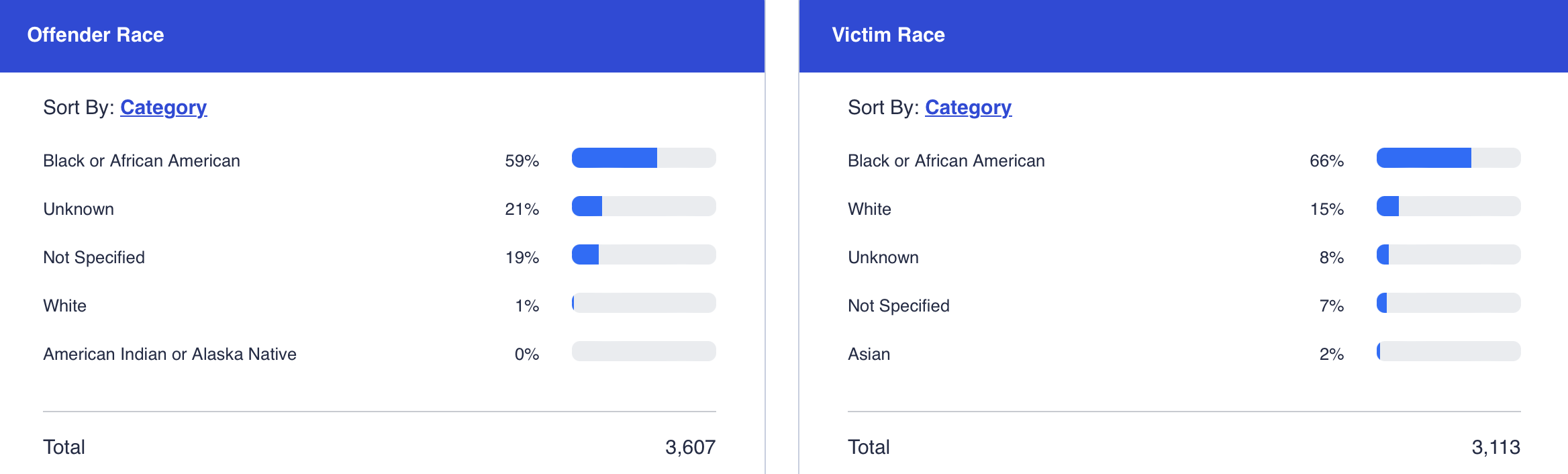Click the 19% offender Not Specified bar
1568x474 pixels.
tap(643, 254)
